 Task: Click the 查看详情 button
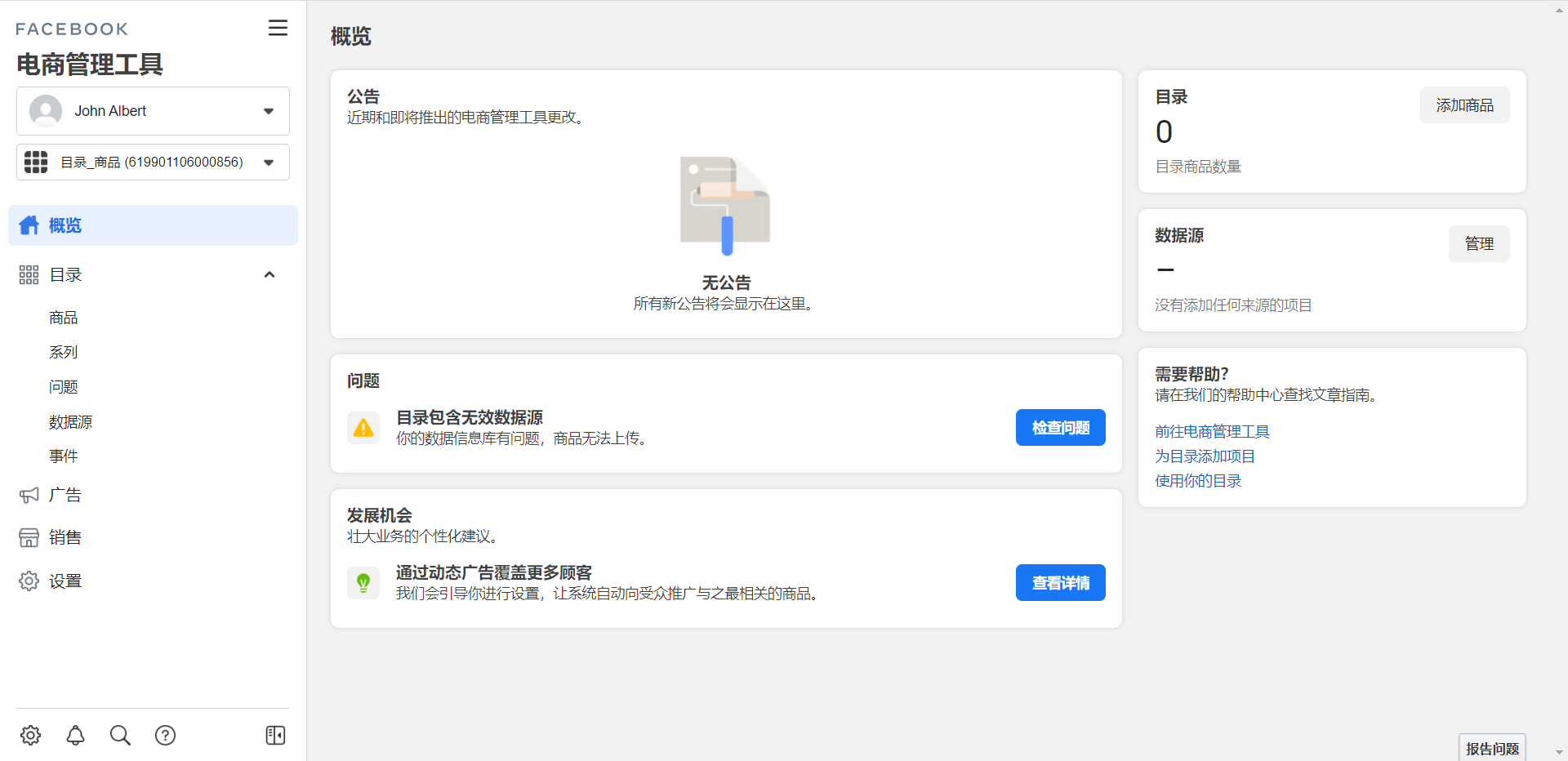[x=1060, y=583]
